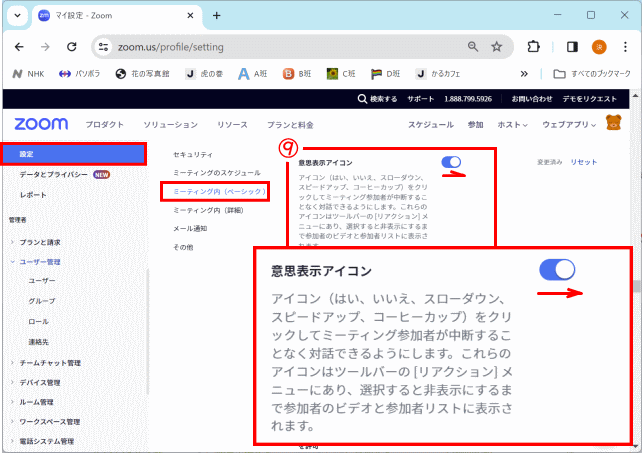Open the bear profile avatar
This screenshot has height=453, width=642.
(x=614, y=123)
